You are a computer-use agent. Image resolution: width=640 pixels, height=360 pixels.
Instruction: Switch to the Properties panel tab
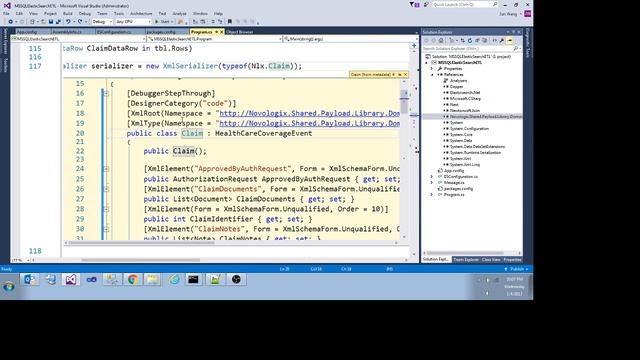click(512, 260)
